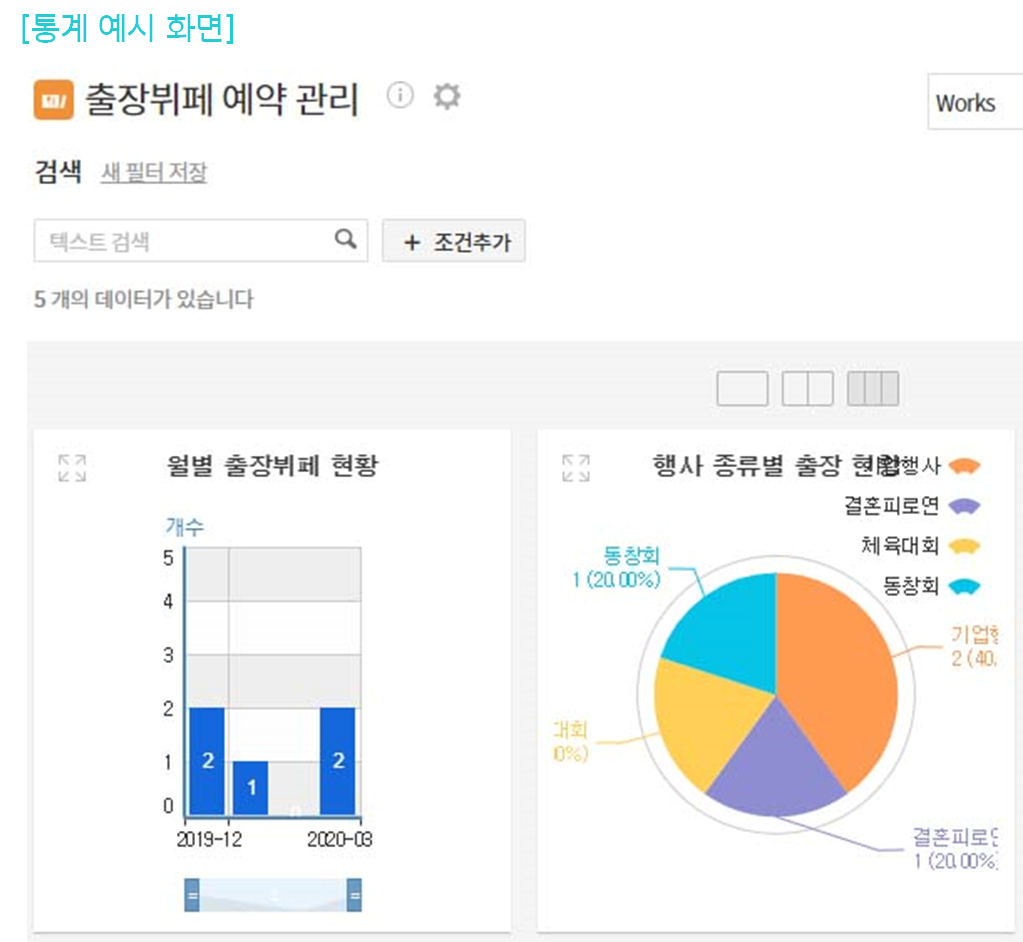Toggle 체육대회 legend item
The width and height of the screenshot is (1023, 942).
(919, 546)
